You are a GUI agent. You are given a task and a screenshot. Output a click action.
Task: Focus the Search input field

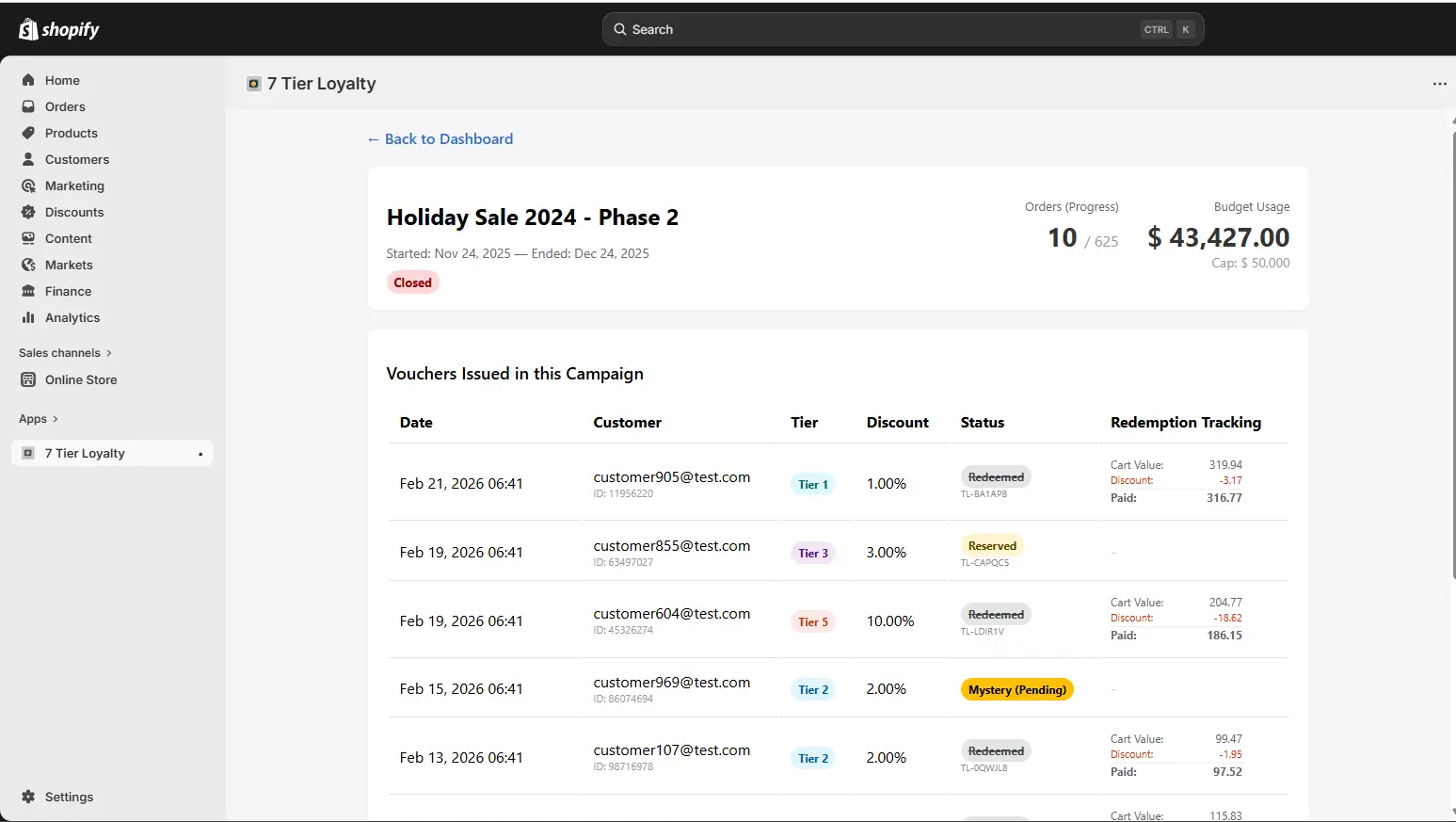(903, 29)
